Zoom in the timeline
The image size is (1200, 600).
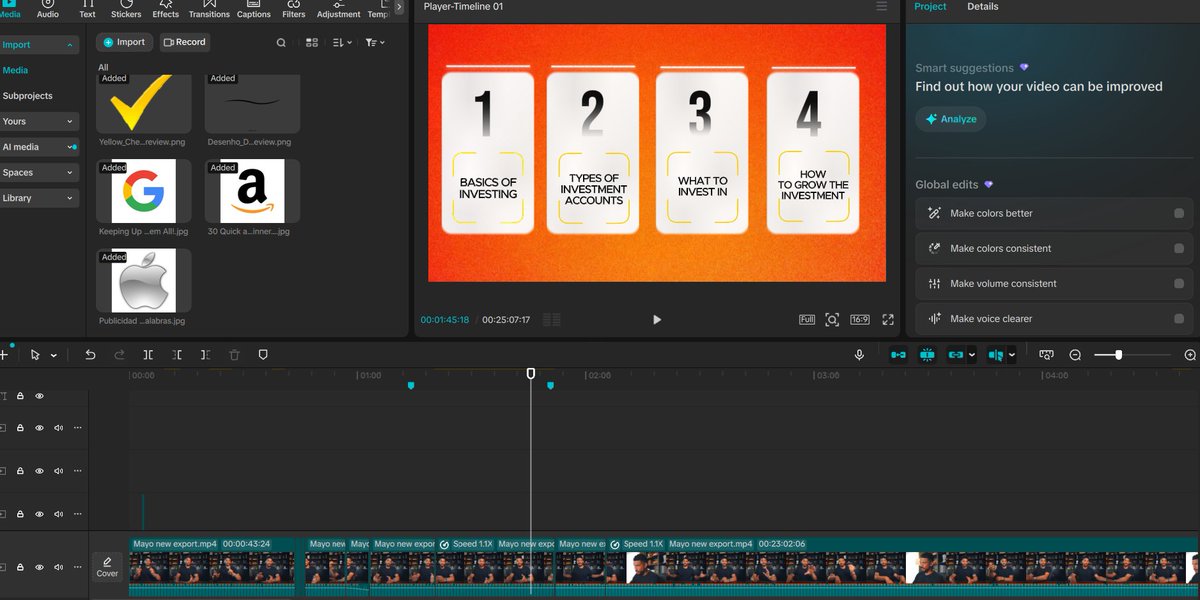tap(1190, 355)
